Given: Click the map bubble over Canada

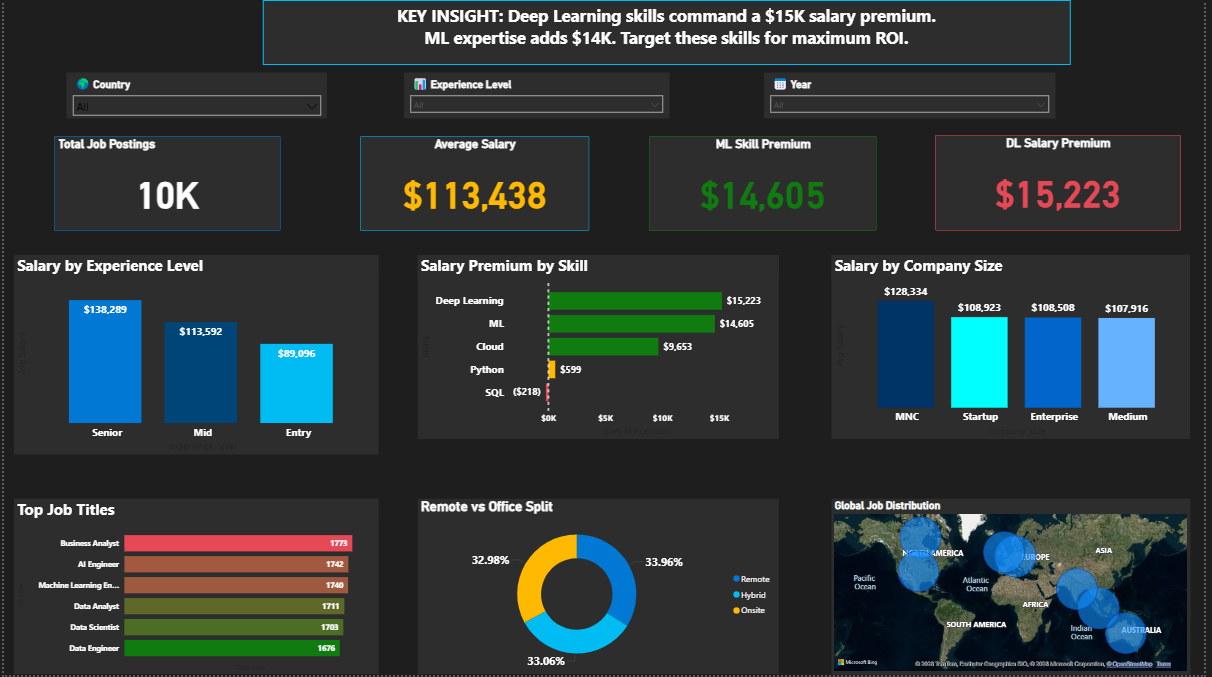Looking at the screenshot, I should pos(922,539).
